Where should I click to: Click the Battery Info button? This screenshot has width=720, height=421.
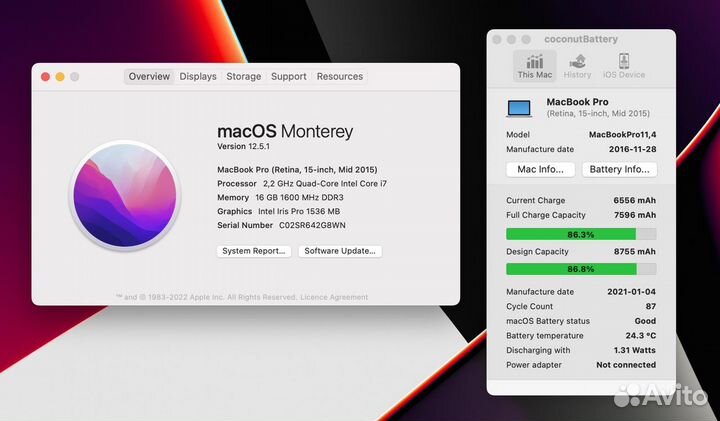619,169
